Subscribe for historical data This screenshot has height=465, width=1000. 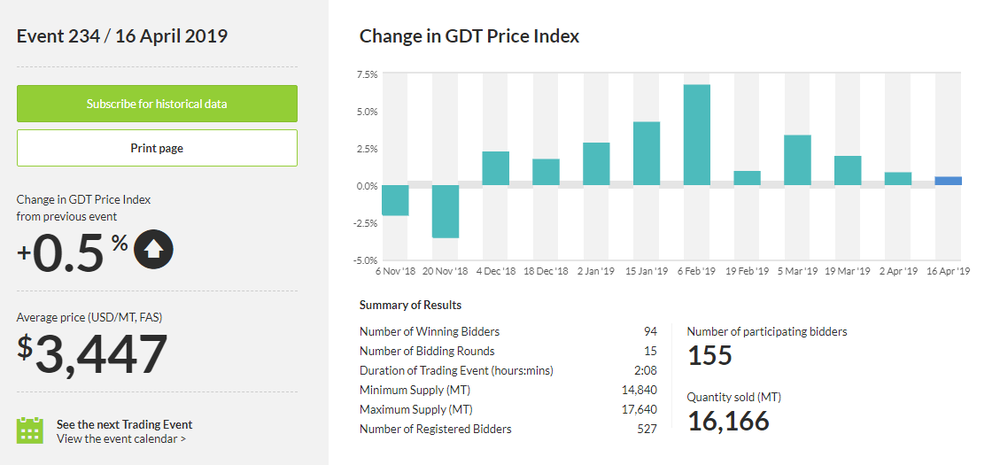coord(157,104)
